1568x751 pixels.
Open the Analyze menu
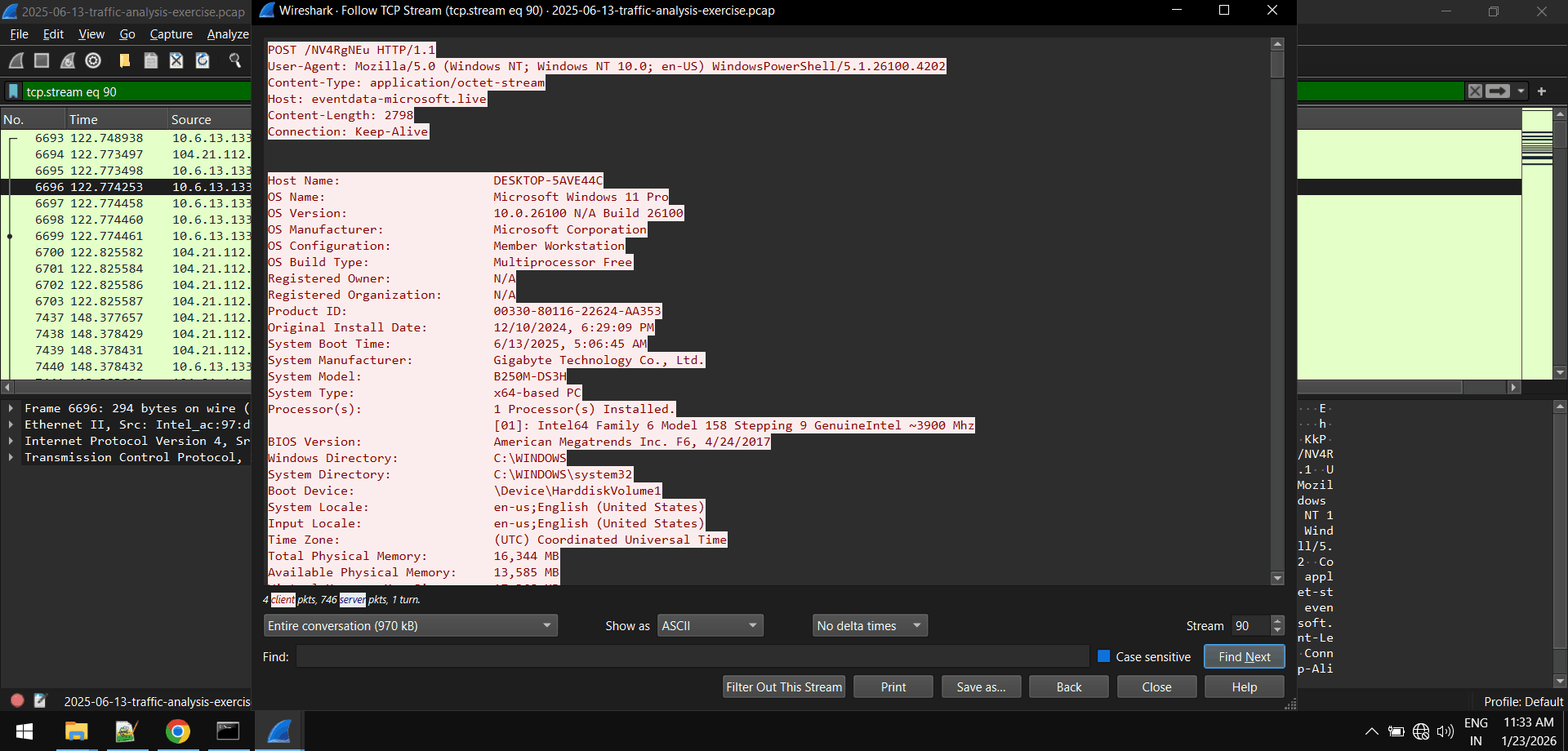point(228,34)
